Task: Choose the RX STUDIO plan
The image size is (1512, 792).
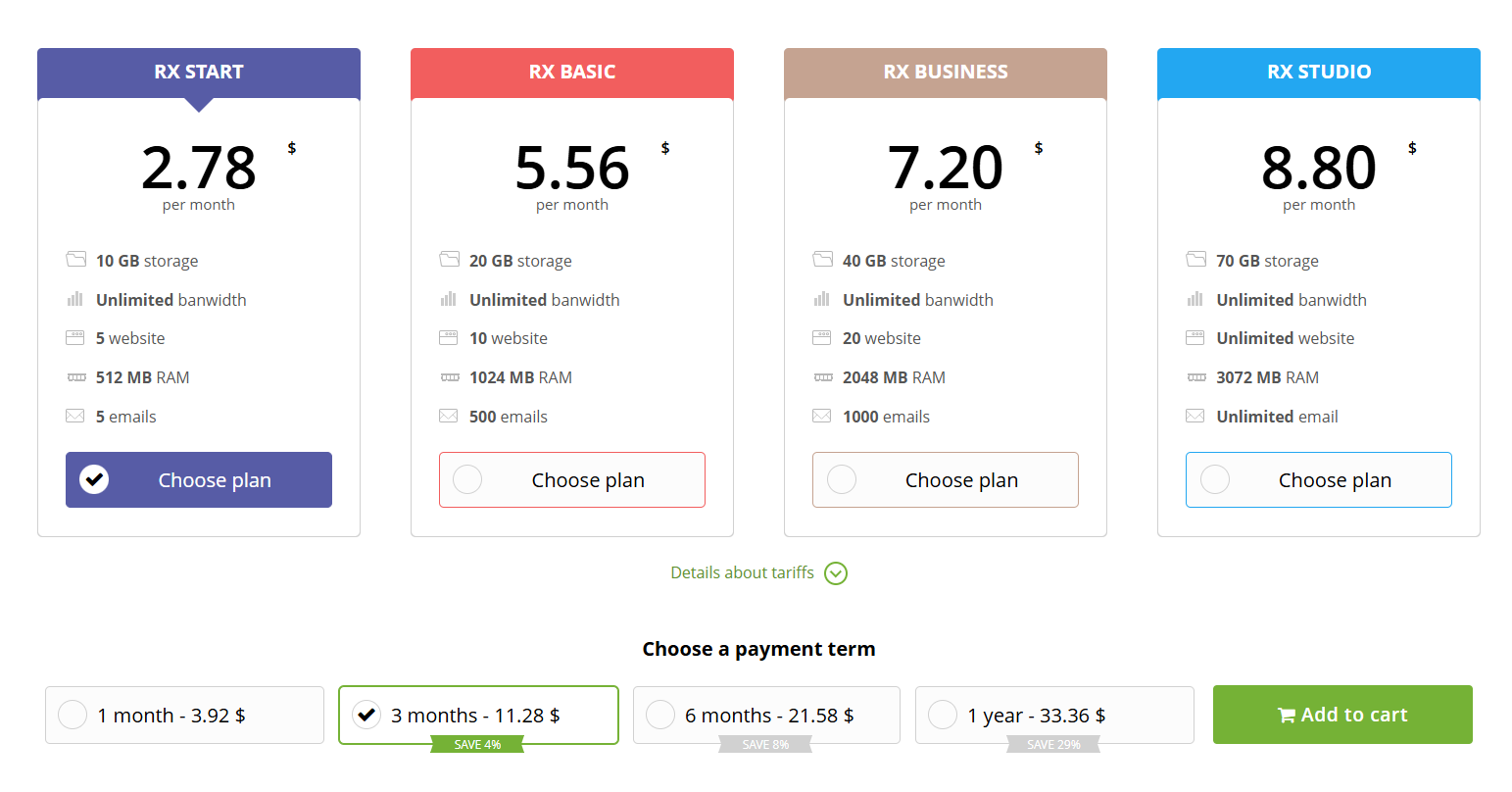Action: 1319,479
